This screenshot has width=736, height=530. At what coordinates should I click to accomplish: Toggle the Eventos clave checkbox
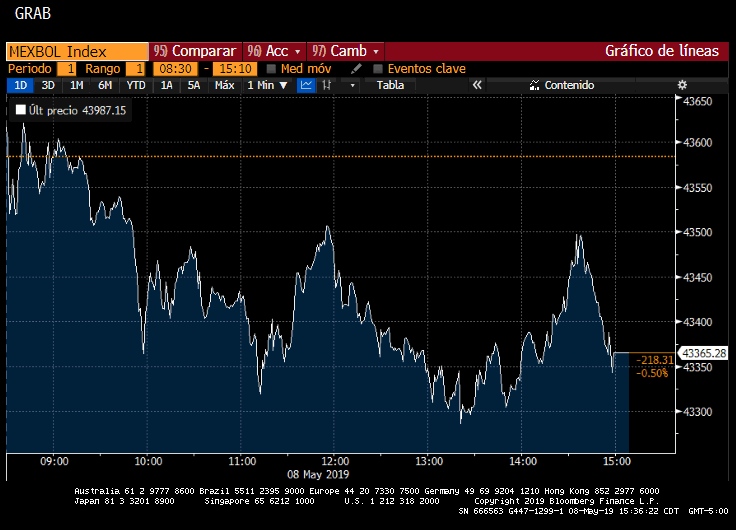377,69
